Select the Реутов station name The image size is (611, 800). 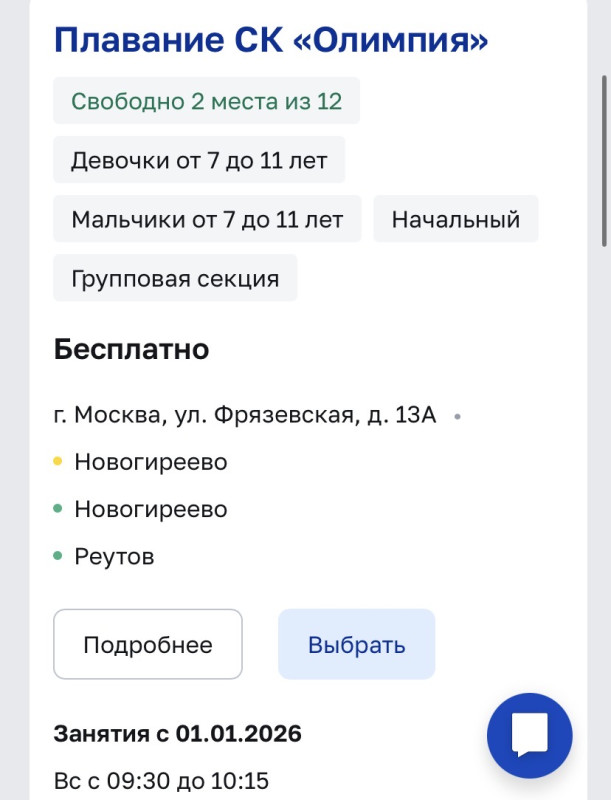pyautogui.click(x=114, y=556)
